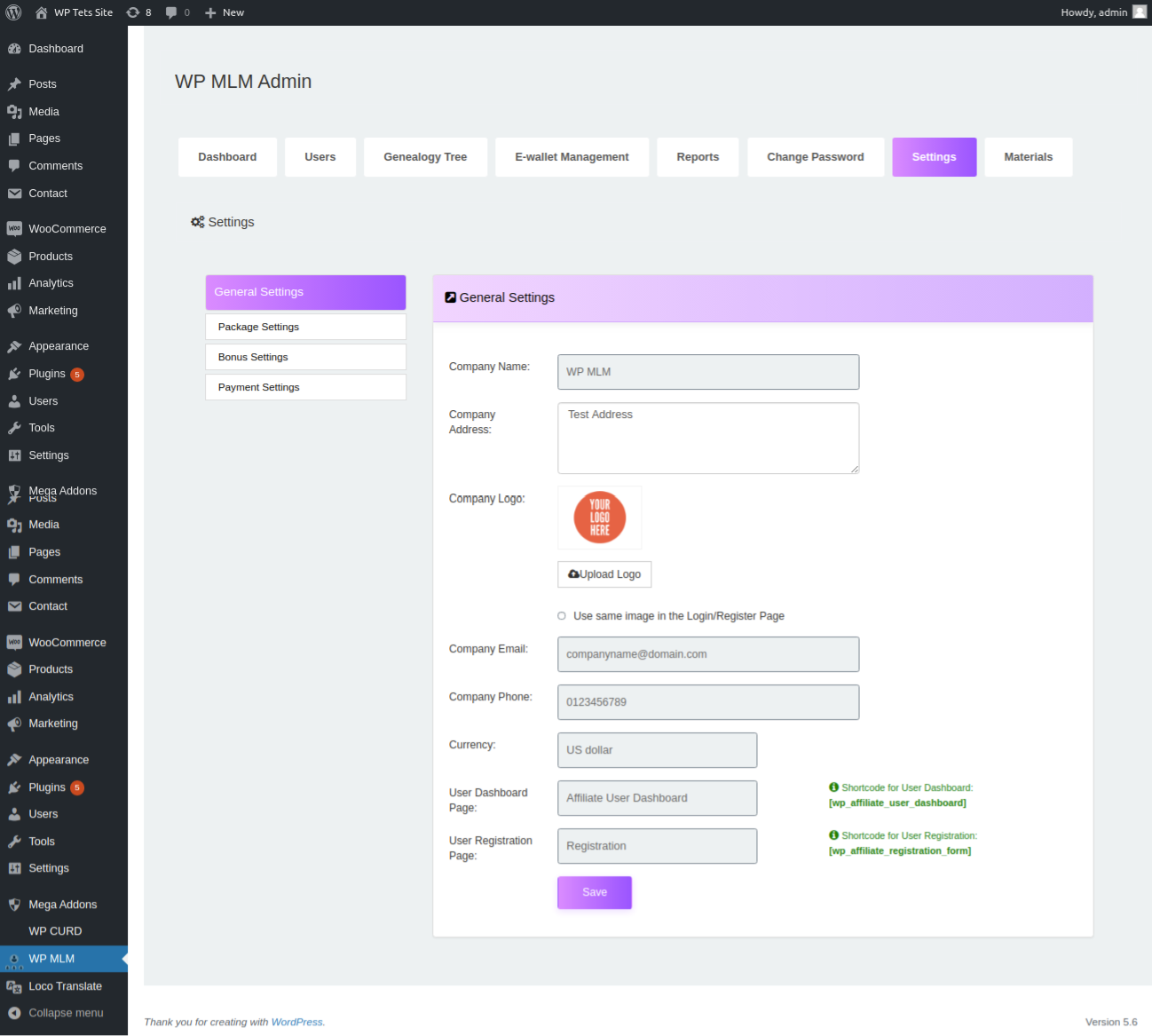This screenshot has height=1036, width=1152.
Task: Switch to the Users tab in WP MLM Admin
Action: pos(320,157)
